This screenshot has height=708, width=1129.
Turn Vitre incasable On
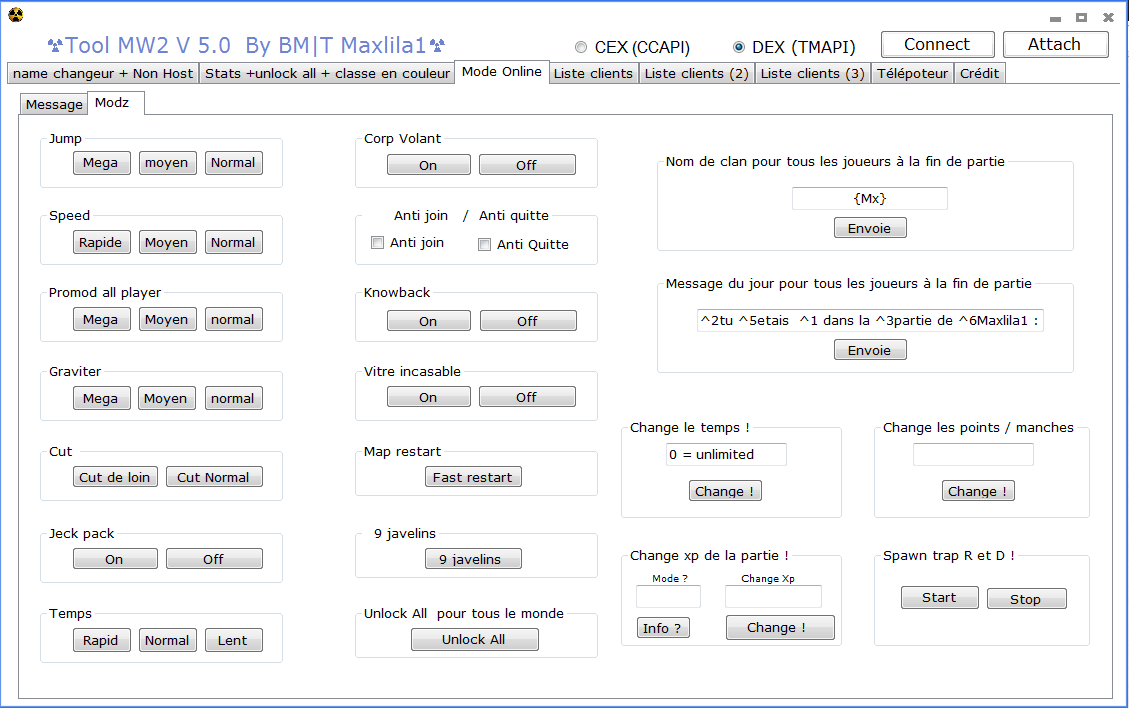(428, 397)
